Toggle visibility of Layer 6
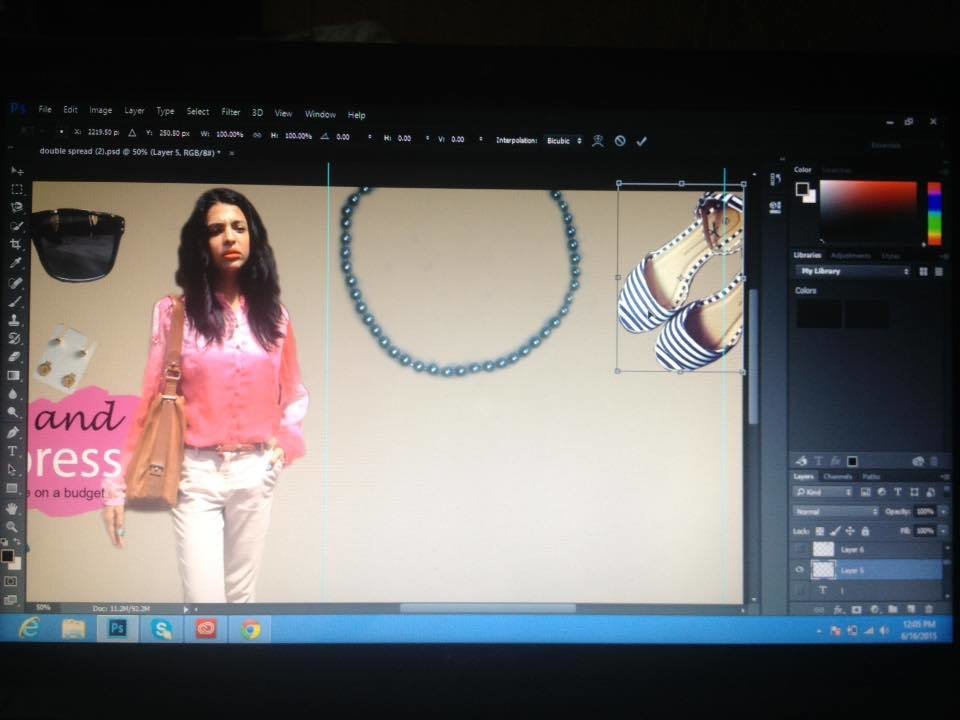 pyautogui.click(x=800, y=549)
